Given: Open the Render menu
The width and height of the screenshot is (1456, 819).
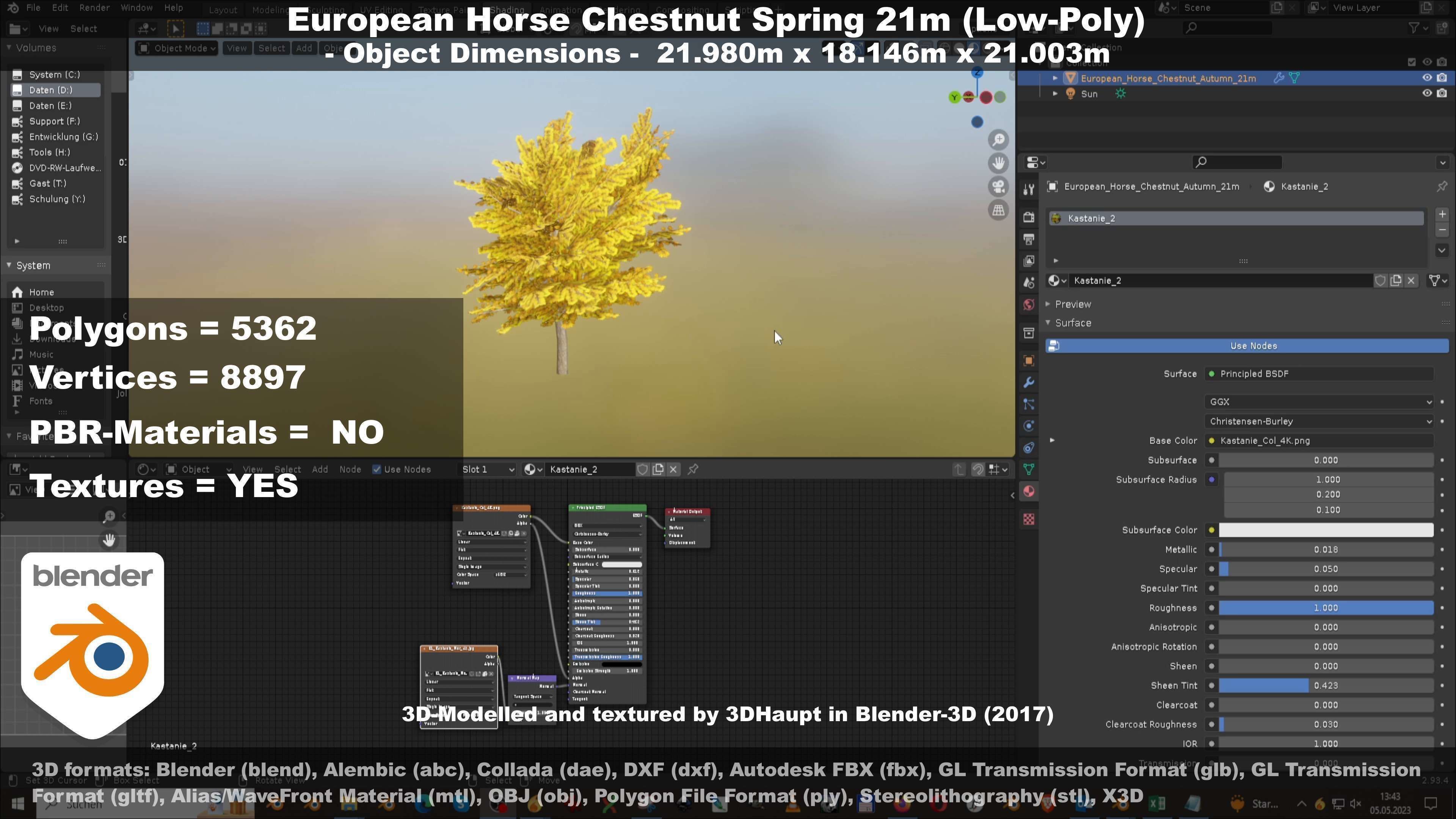Looking at the screenshot, I should point(94,8).
